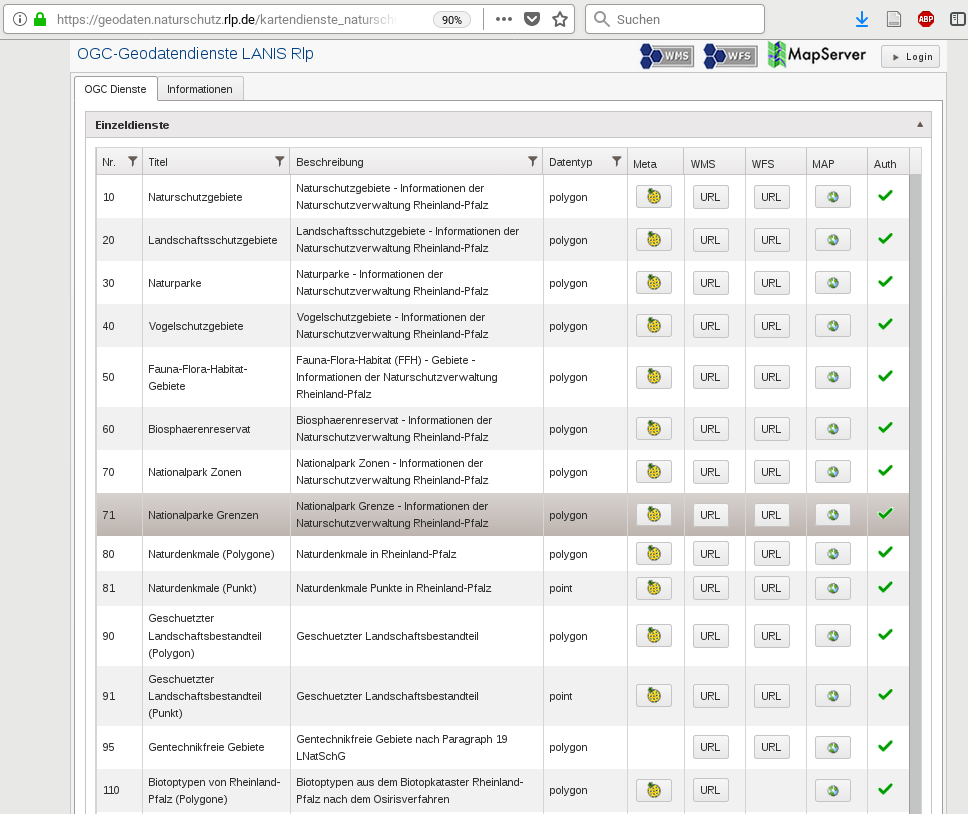The height and width of the screenshot is (814, 968).
Task: Click the Login button
Action: click(x=910, y=57)
